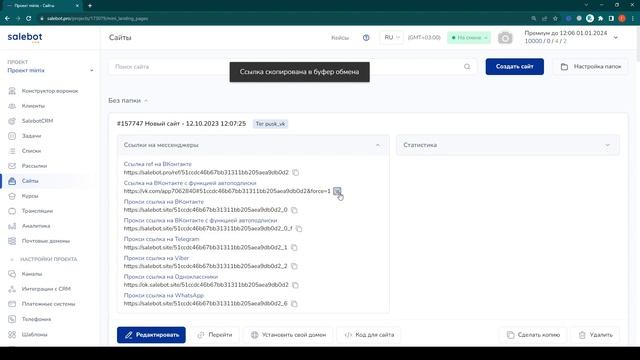
Task: Open the project selector dropdown
Action: click(50, 70)
